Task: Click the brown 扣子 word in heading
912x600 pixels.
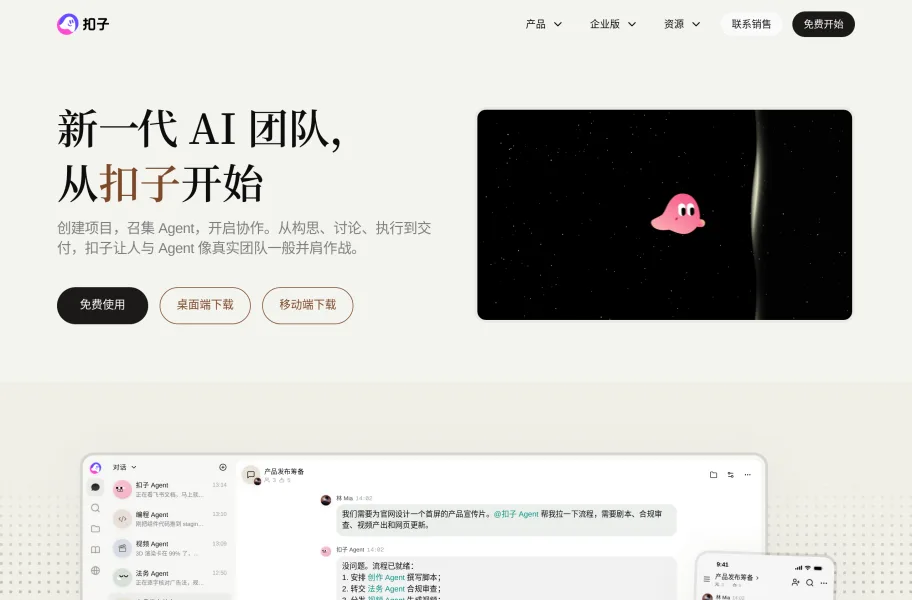Action: (x=139, y=183)
